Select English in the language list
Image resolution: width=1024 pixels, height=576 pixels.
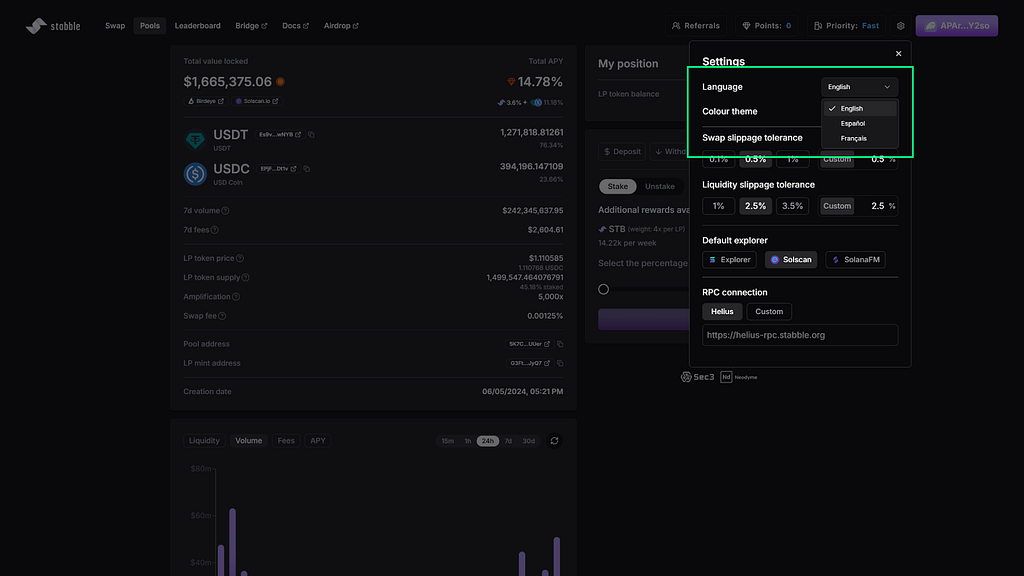[859, 108]
